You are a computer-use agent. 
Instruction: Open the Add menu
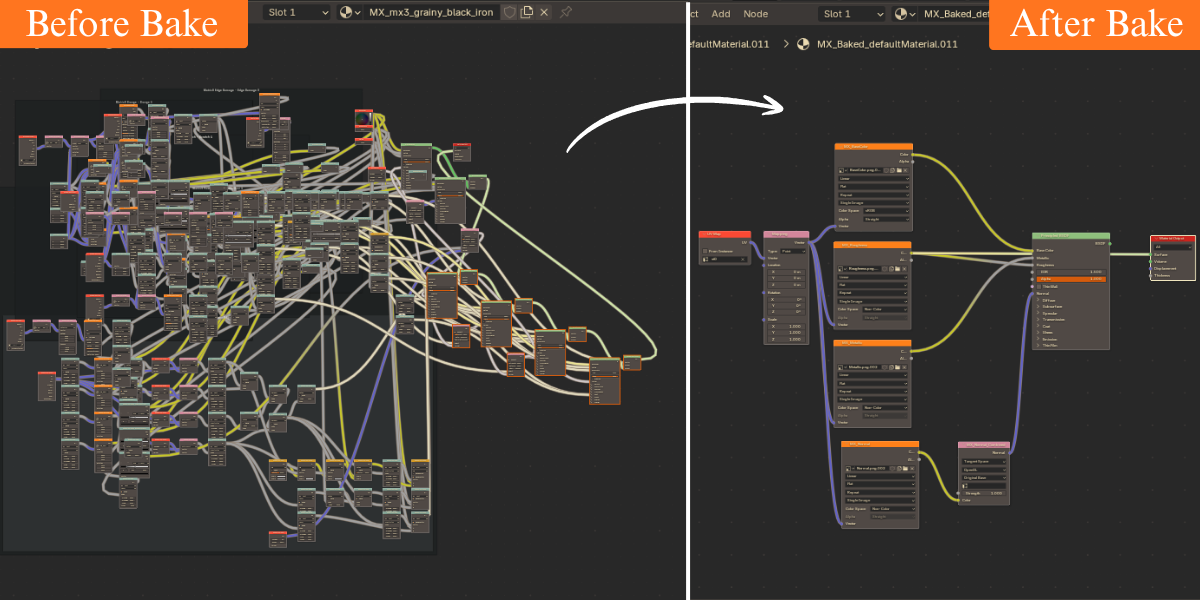721,13
